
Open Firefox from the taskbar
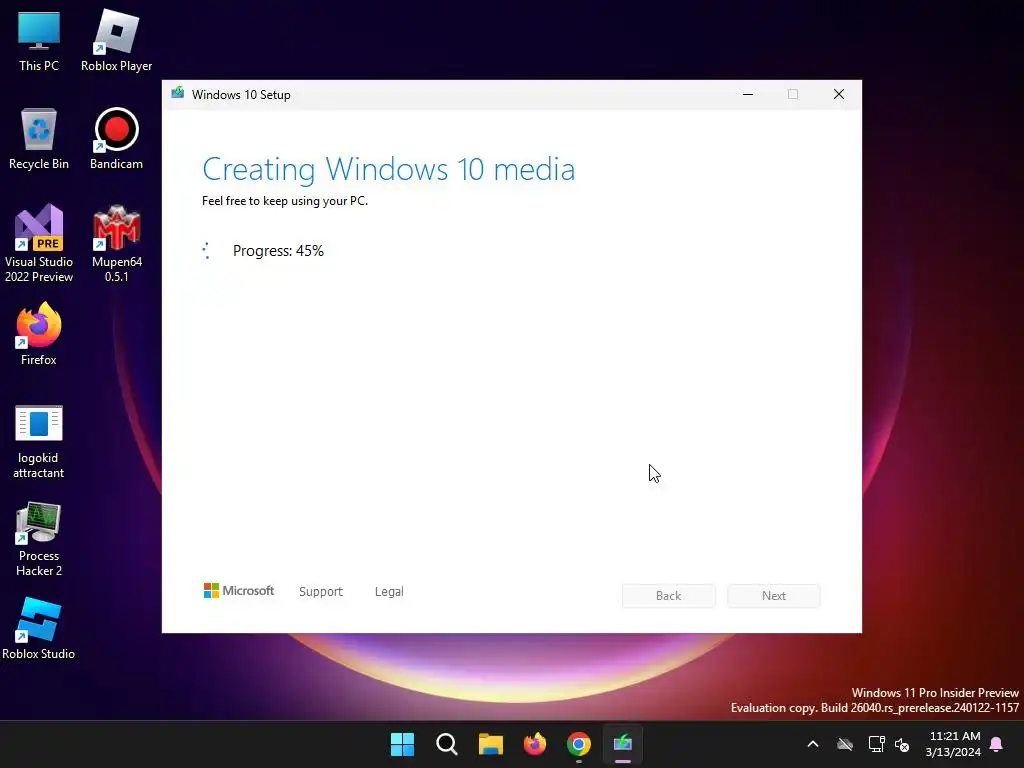pos(535,744)
